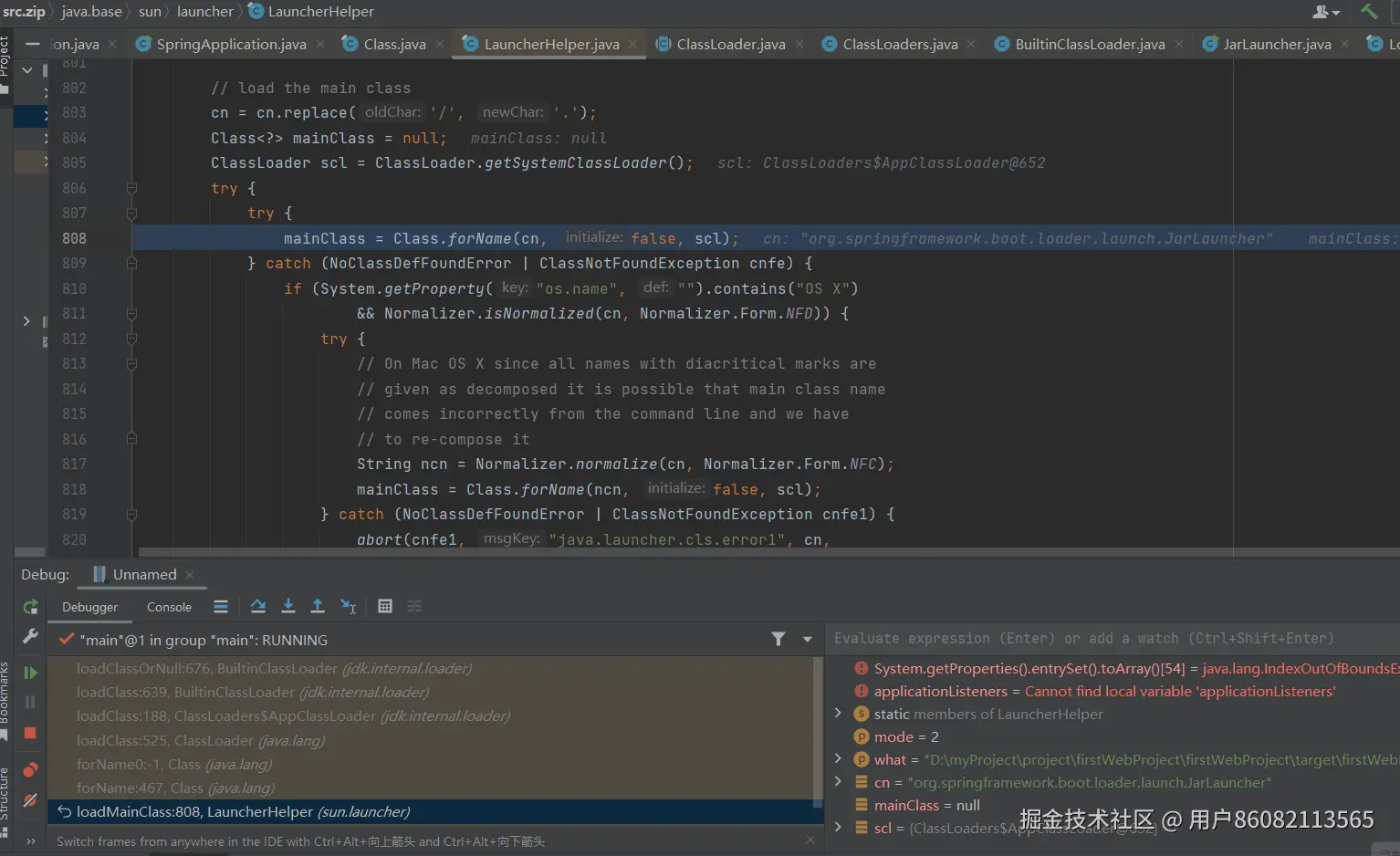Image resolution: width=1400 pixels, height=856 pixels.
Task: Fold the try block at line 806
Action: [x=131, y=188]
